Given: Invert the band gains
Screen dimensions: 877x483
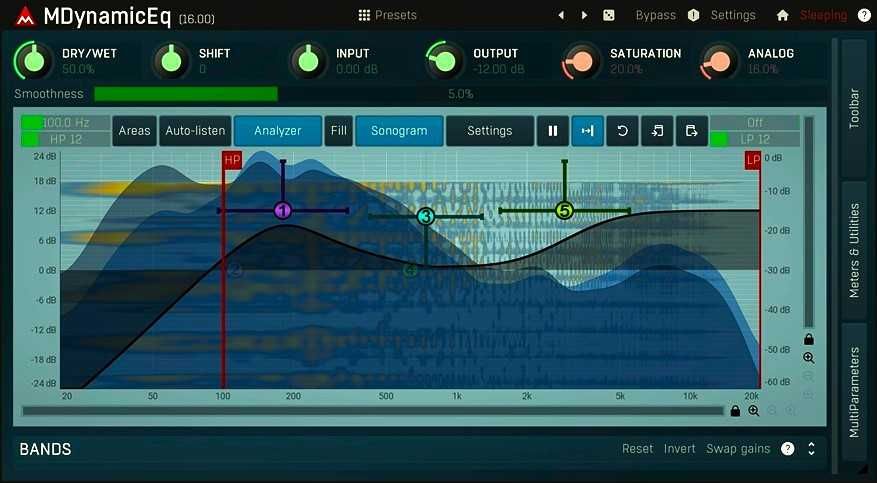Looking at the screenshot, I should click(680, 449).
